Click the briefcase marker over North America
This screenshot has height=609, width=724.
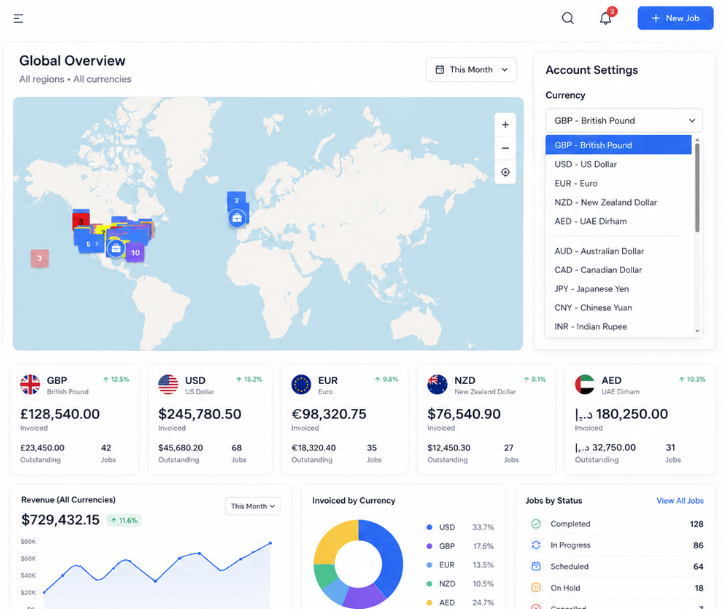click(x=116, y=248)
